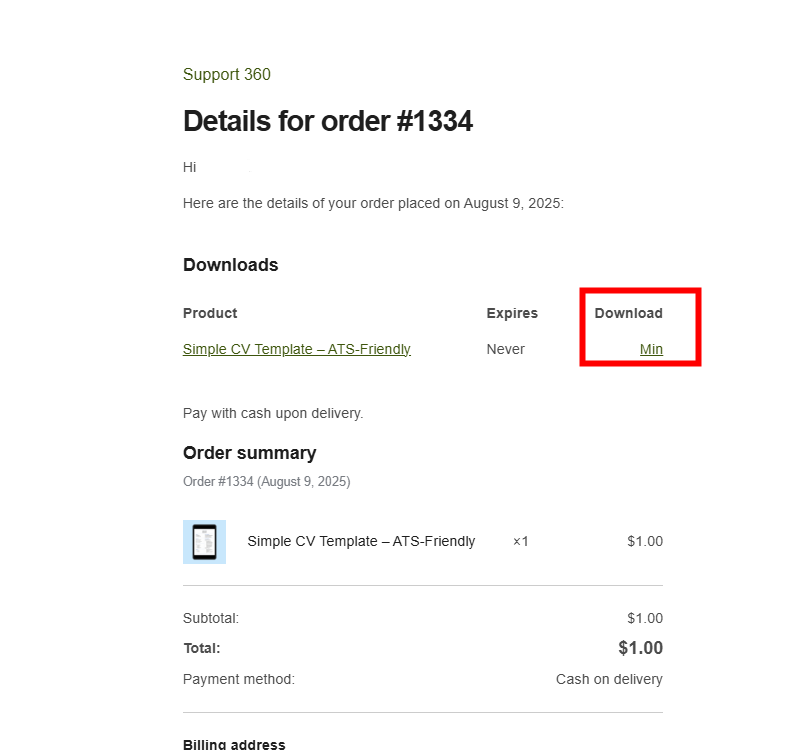
Task: Click the Payment method label
Action: pos(238,679)
